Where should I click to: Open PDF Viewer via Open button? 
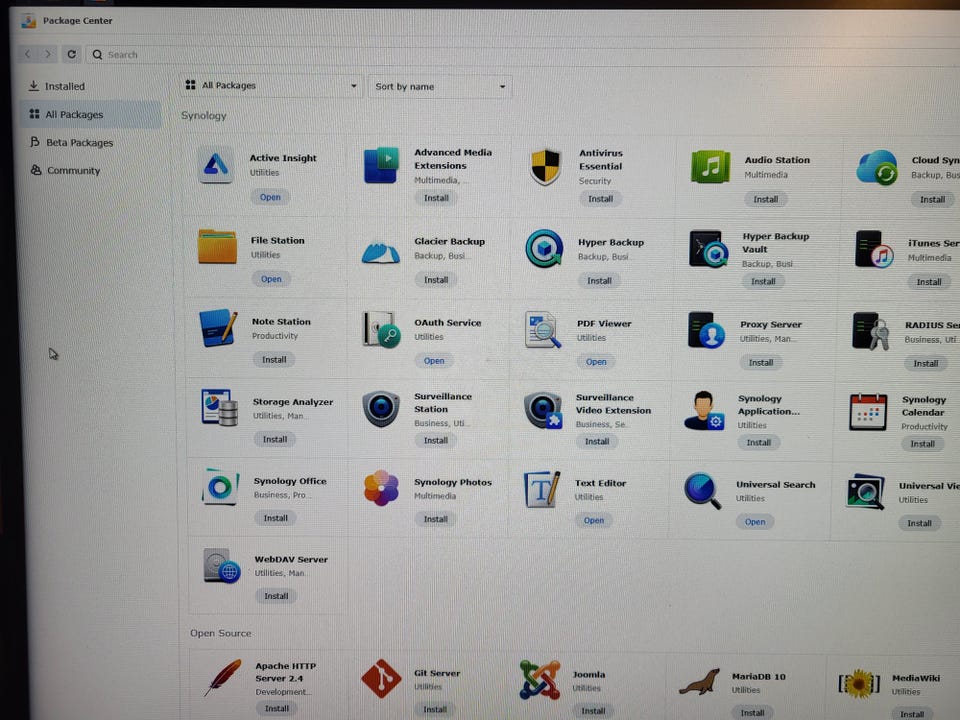pos(596,362)
